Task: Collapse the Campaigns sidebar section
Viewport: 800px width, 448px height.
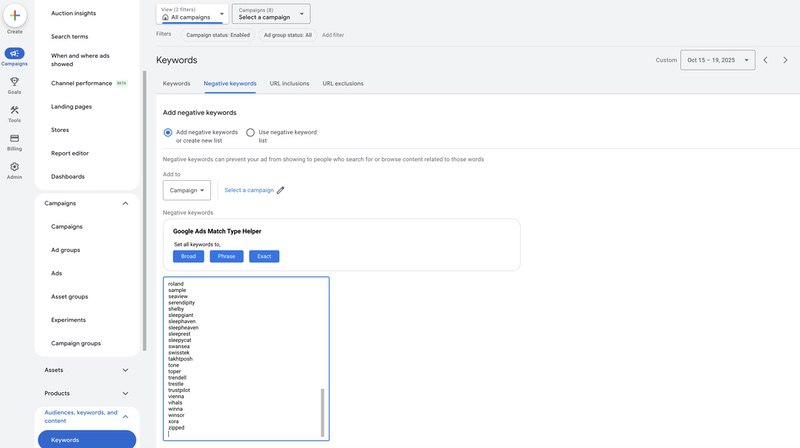Action: point(125,204)
